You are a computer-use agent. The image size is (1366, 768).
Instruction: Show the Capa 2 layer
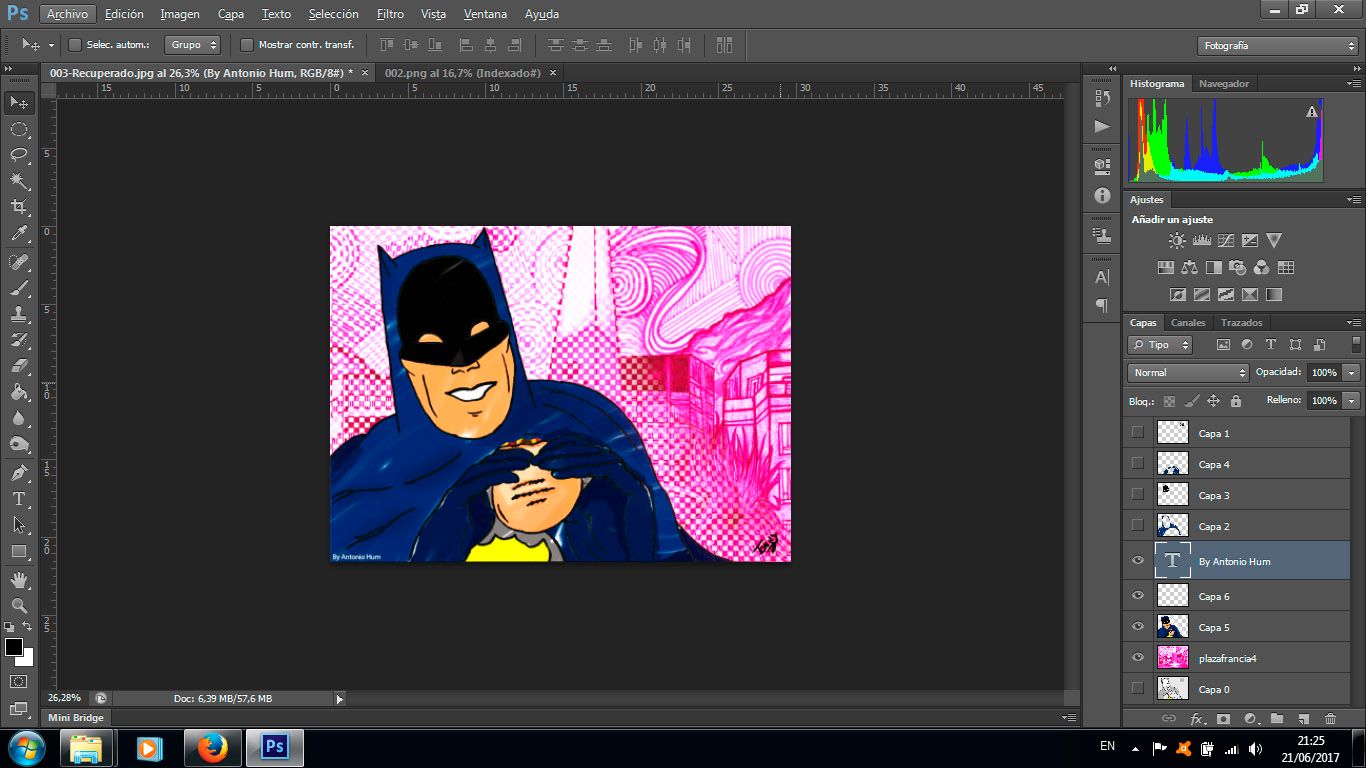[1137, 526]
